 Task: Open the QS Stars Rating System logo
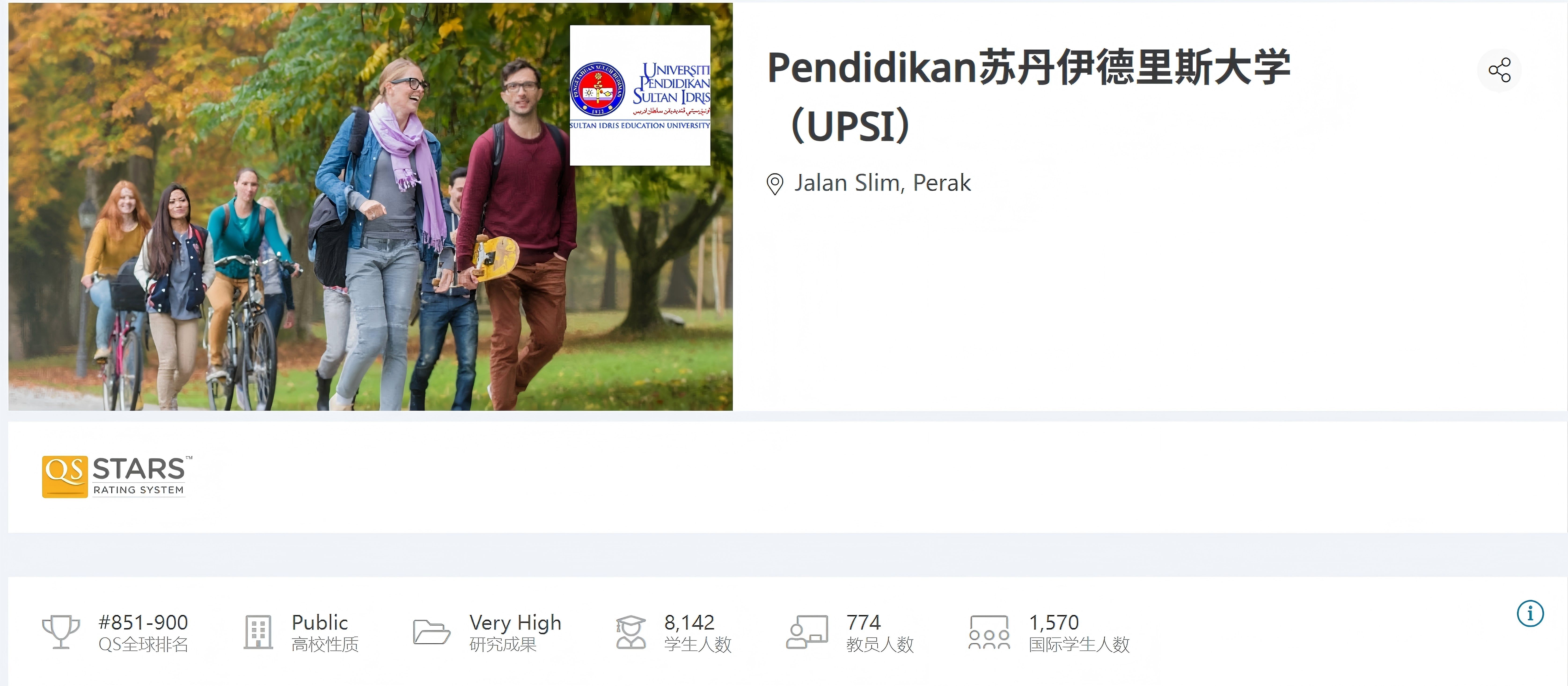(117, 476)
